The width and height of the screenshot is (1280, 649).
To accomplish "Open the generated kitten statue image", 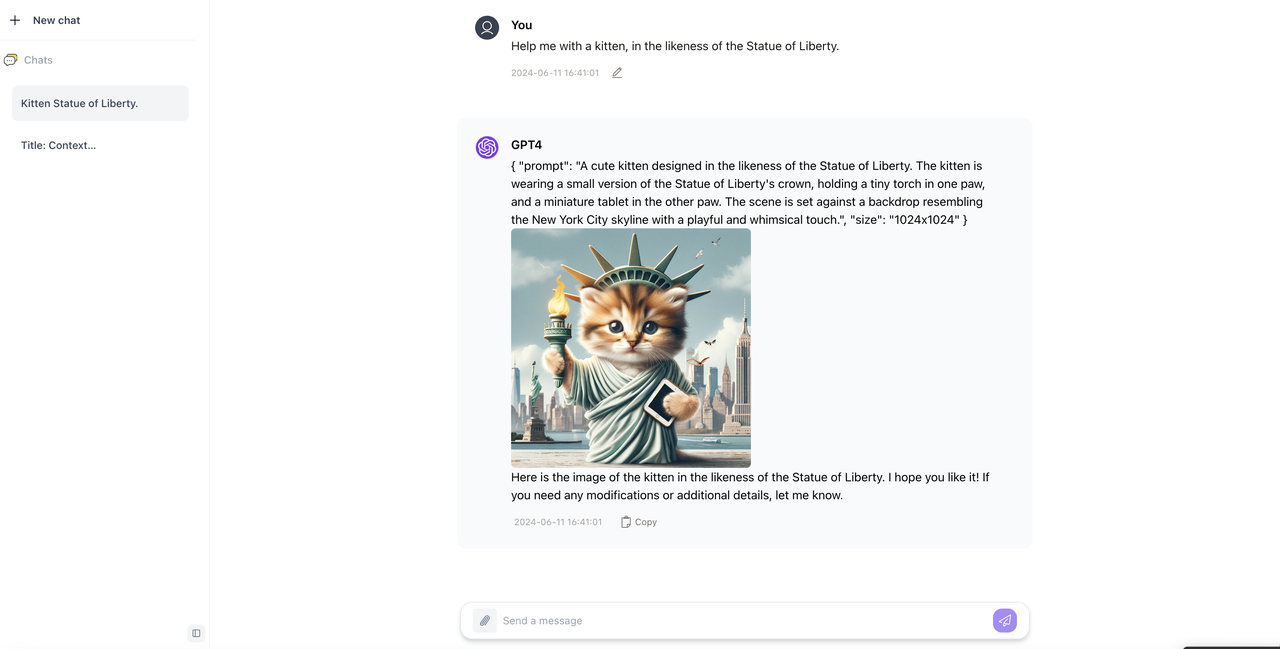I will click(631, 347).
